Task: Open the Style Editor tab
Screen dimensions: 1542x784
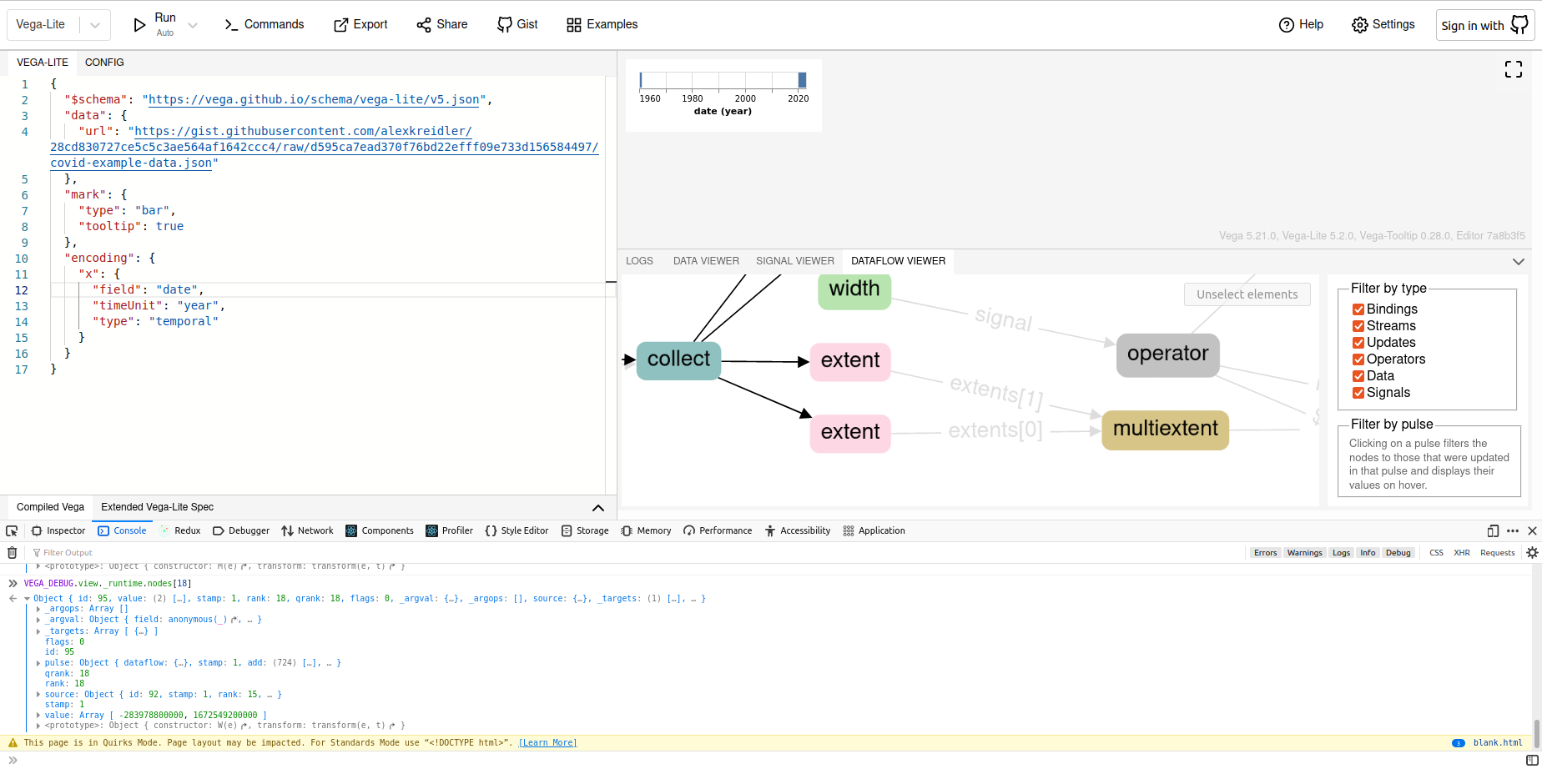Action: [517, 531]
